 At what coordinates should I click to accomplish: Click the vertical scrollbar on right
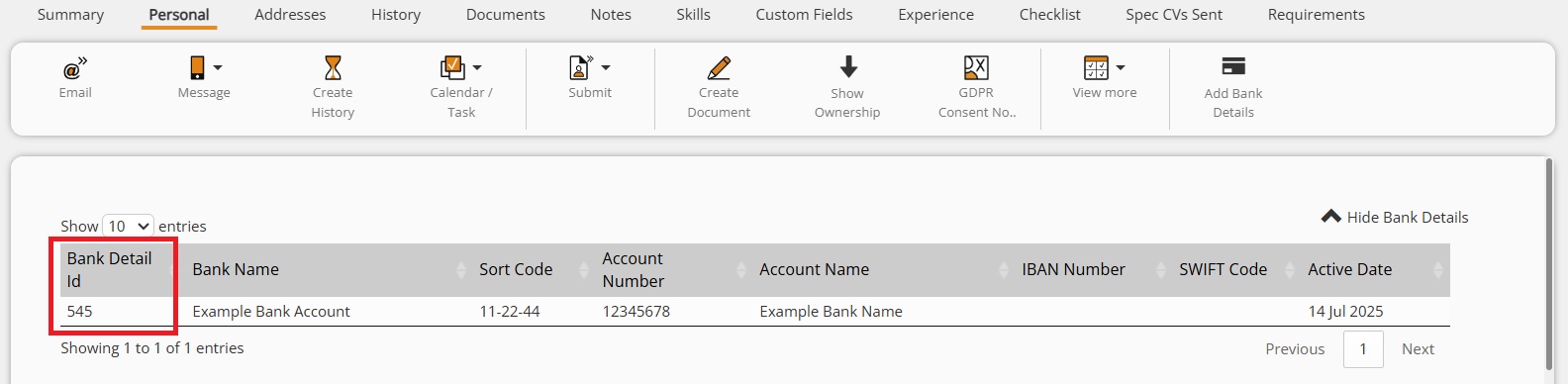[x=1549, y=263]
